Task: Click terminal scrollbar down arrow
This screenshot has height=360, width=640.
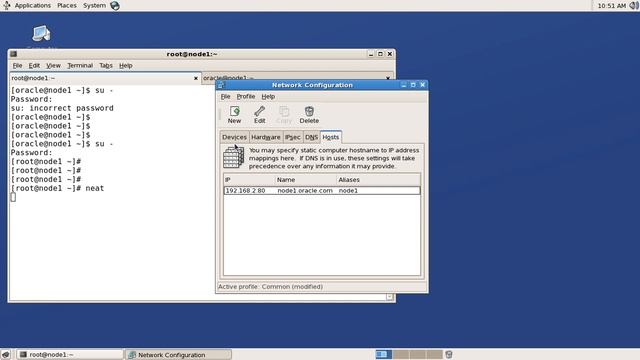Action: click(x=390, y=297)
